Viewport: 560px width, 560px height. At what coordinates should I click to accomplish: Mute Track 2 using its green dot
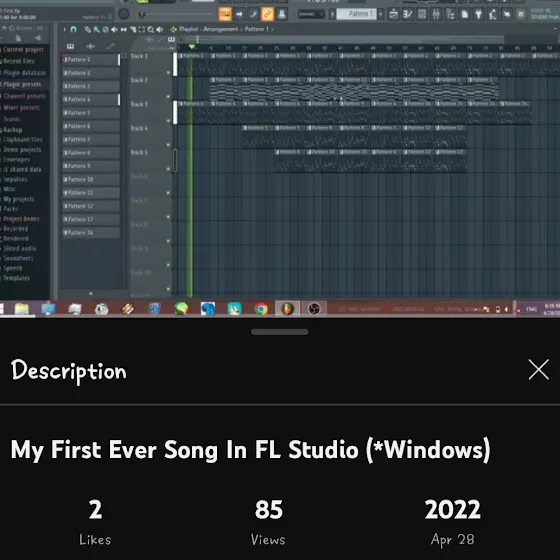pos(168,96)
